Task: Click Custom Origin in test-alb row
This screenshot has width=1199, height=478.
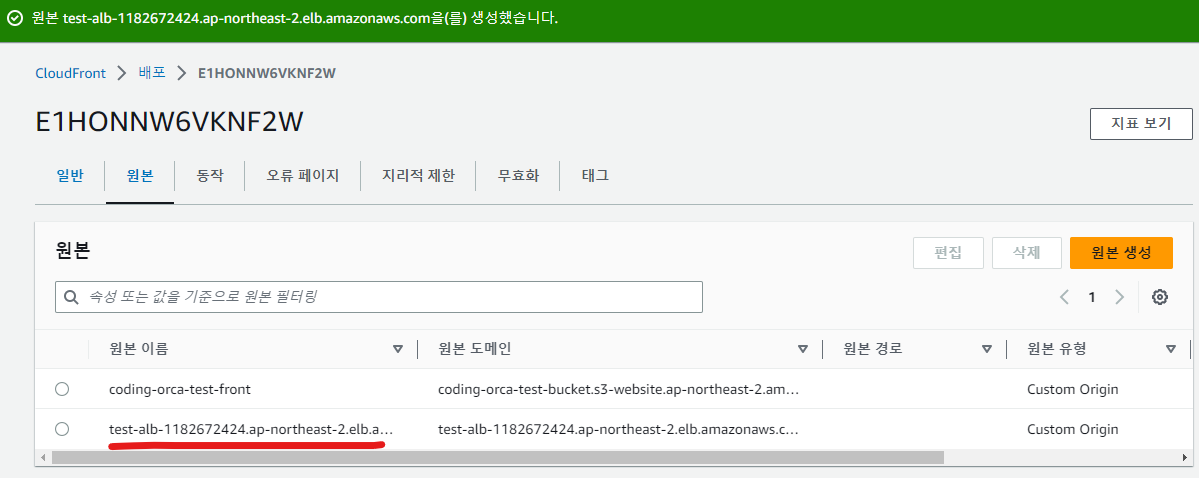Action: [x=1073, y=429]
